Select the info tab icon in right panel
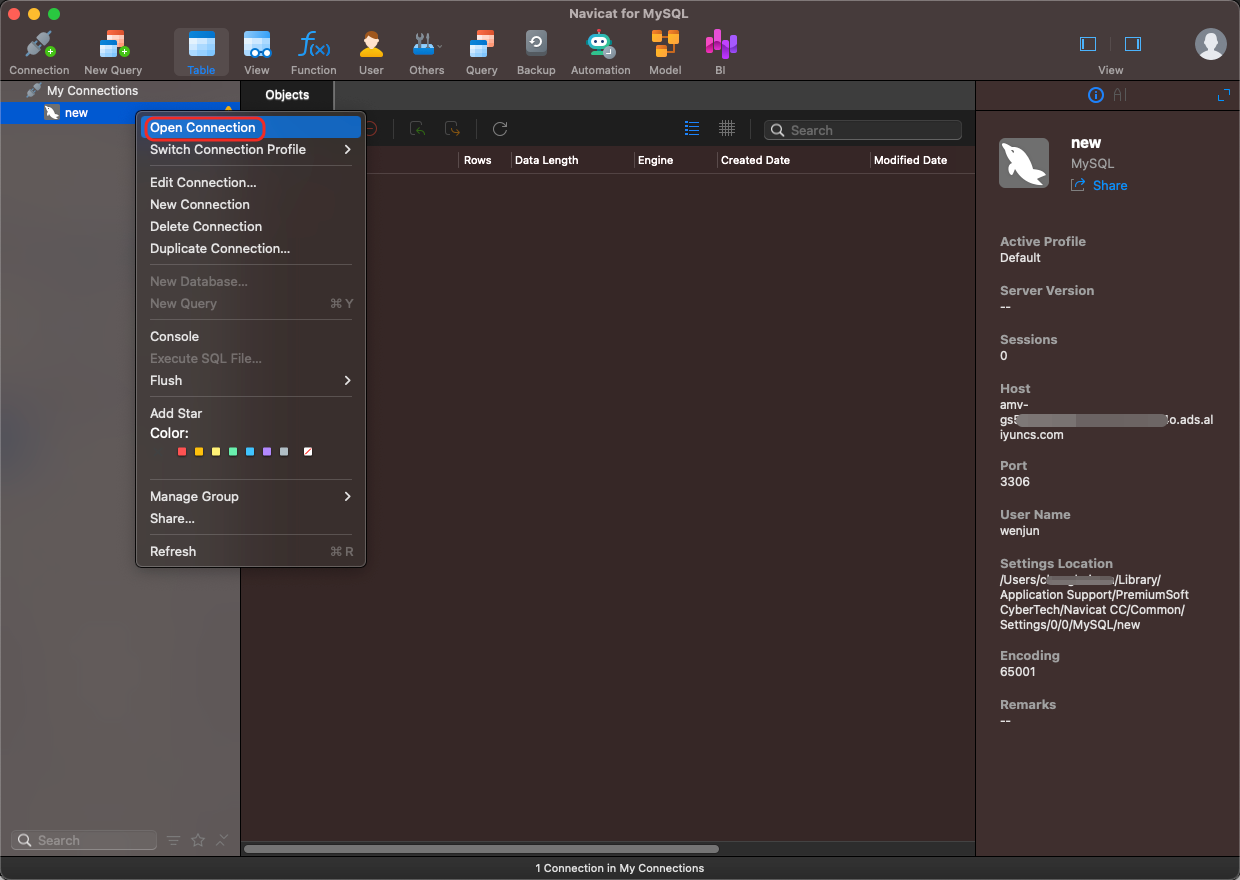Viewport: 1240px width, 880px height. [x=1095, y=95]
